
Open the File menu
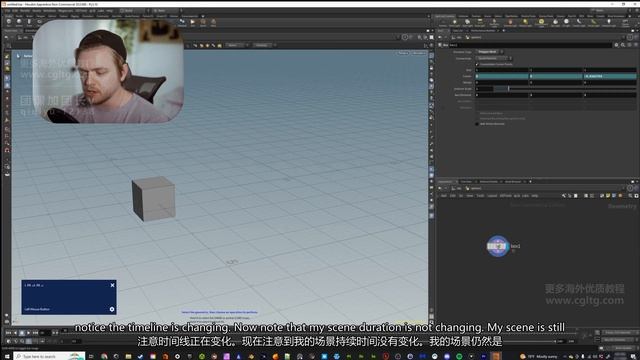pos(7,11)
